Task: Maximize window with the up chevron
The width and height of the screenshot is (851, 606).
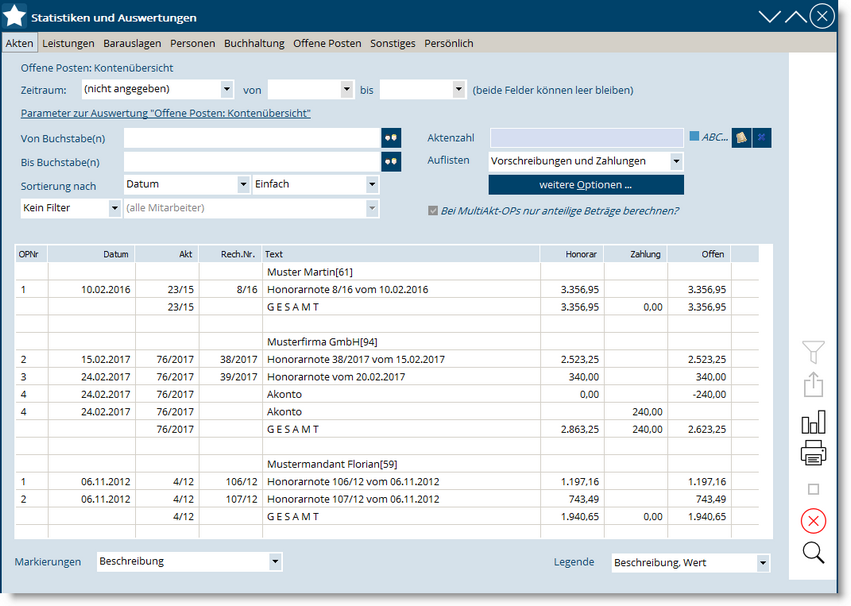Action: tap(796, 17)
